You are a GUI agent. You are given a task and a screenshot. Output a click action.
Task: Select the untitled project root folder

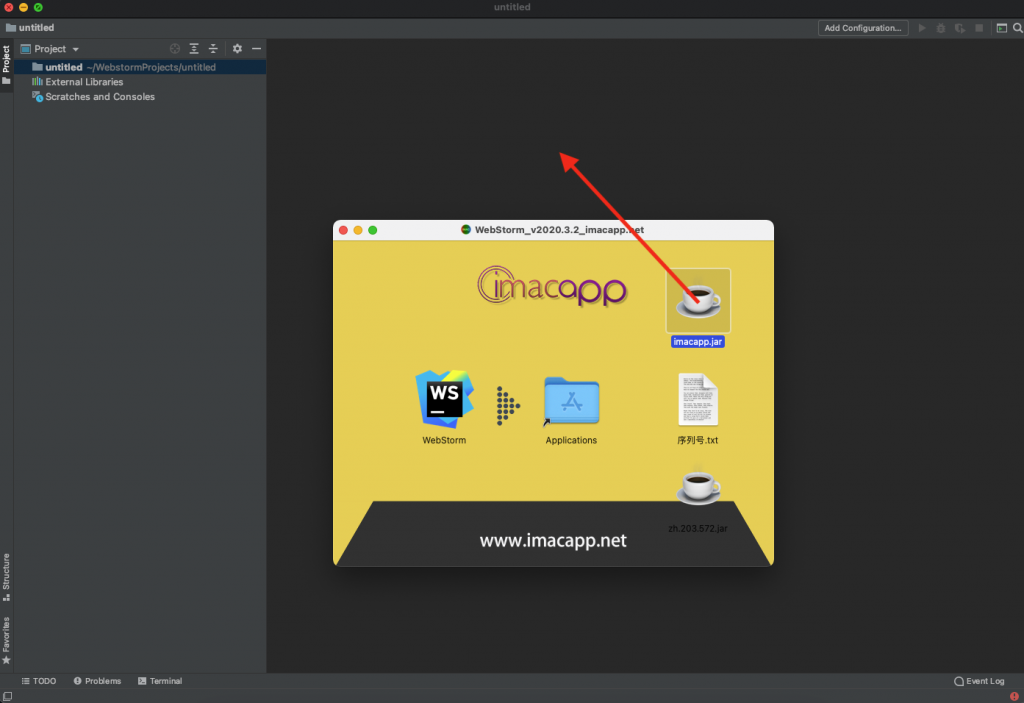140,67
